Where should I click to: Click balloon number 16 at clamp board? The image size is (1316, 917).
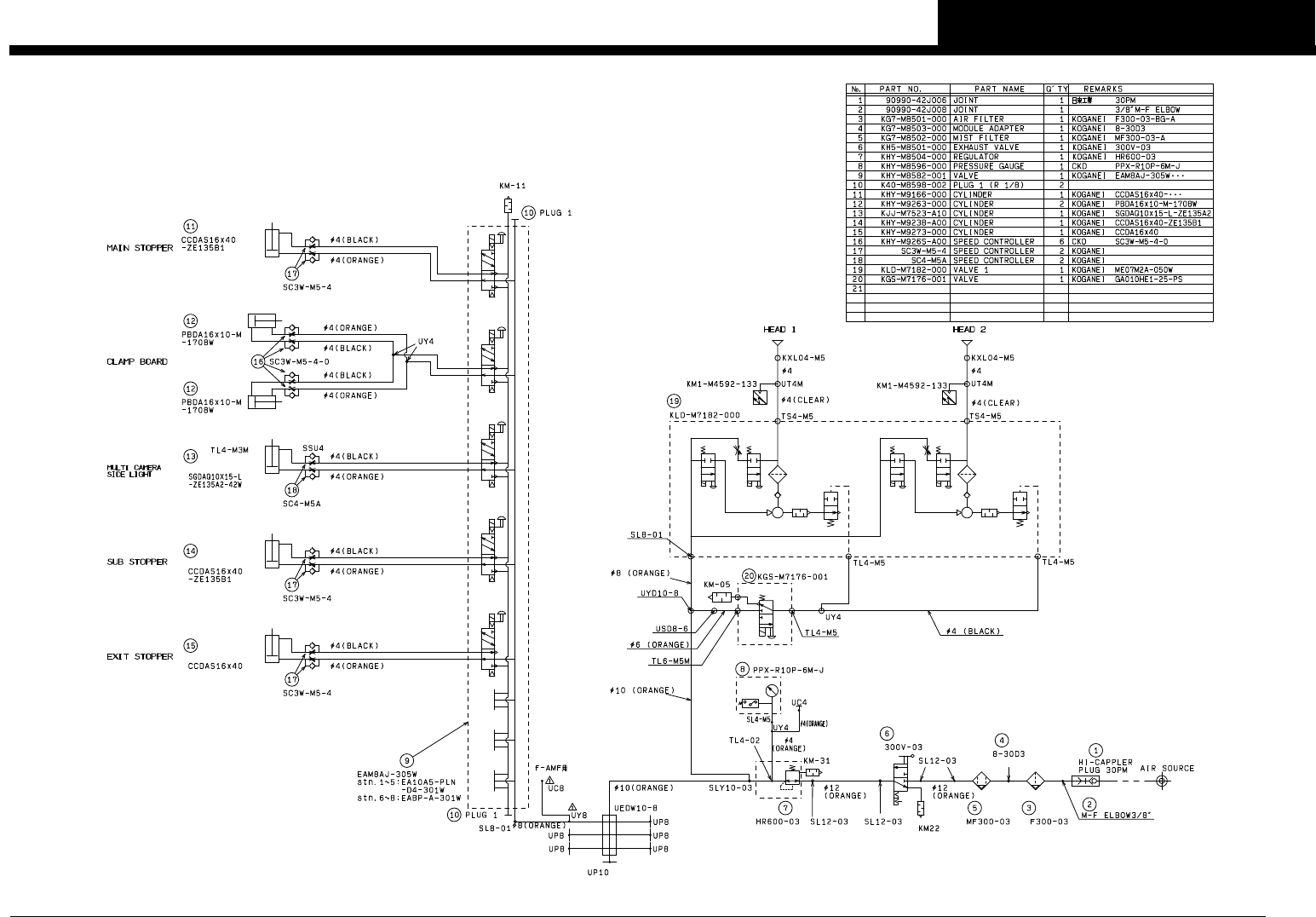pyautogui.click(x=259, y=361)
